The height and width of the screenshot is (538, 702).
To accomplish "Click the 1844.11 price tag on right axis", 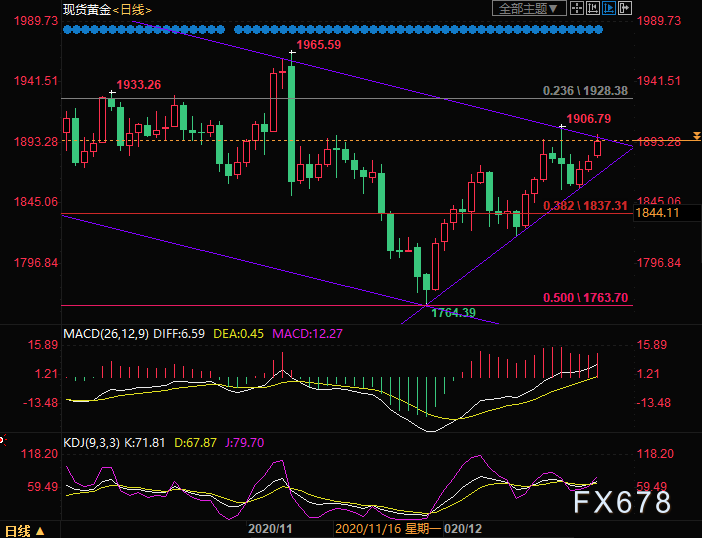I will coord(658,213).
